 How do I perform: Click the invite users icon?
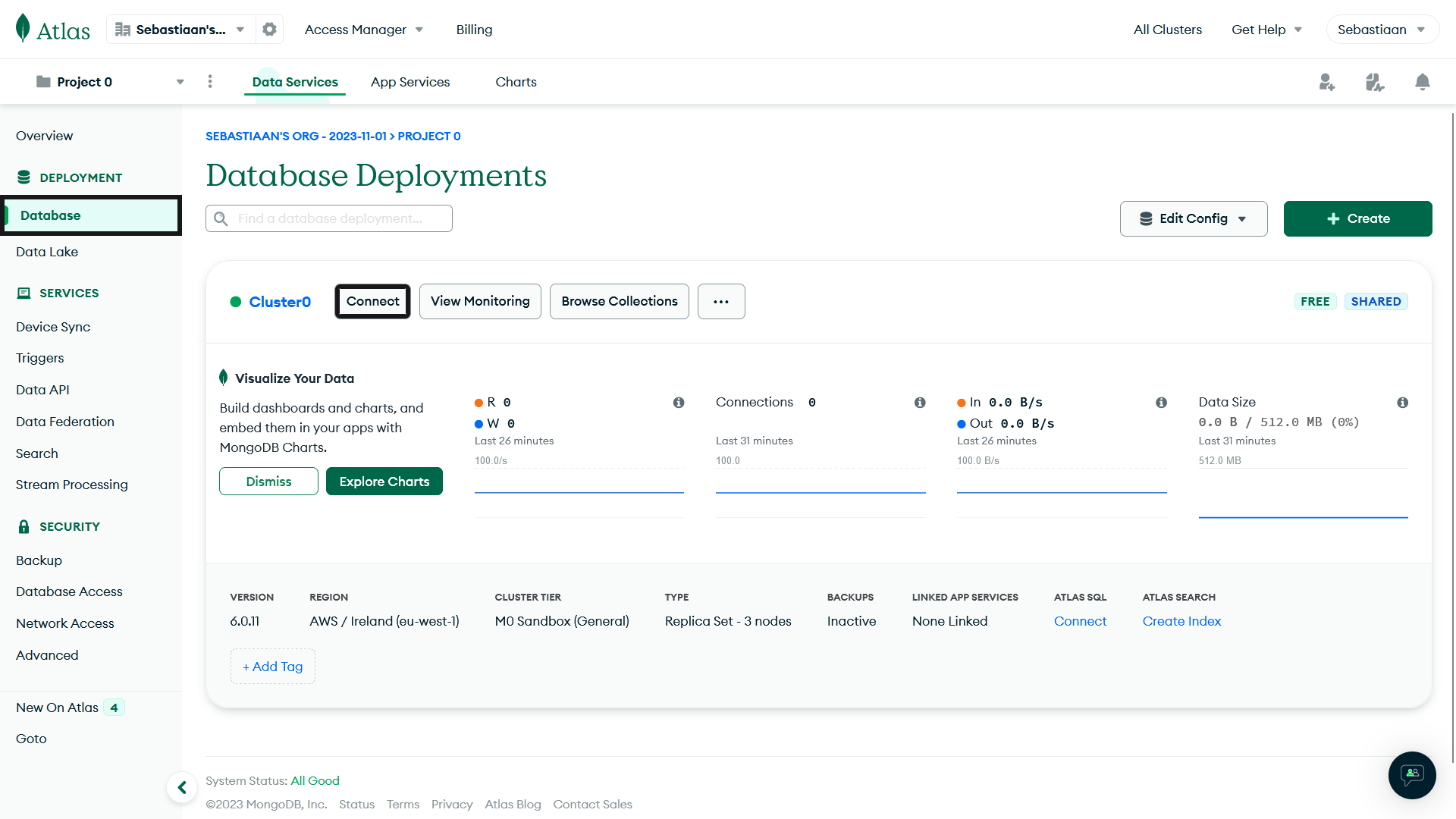[x=1327, y=82]
